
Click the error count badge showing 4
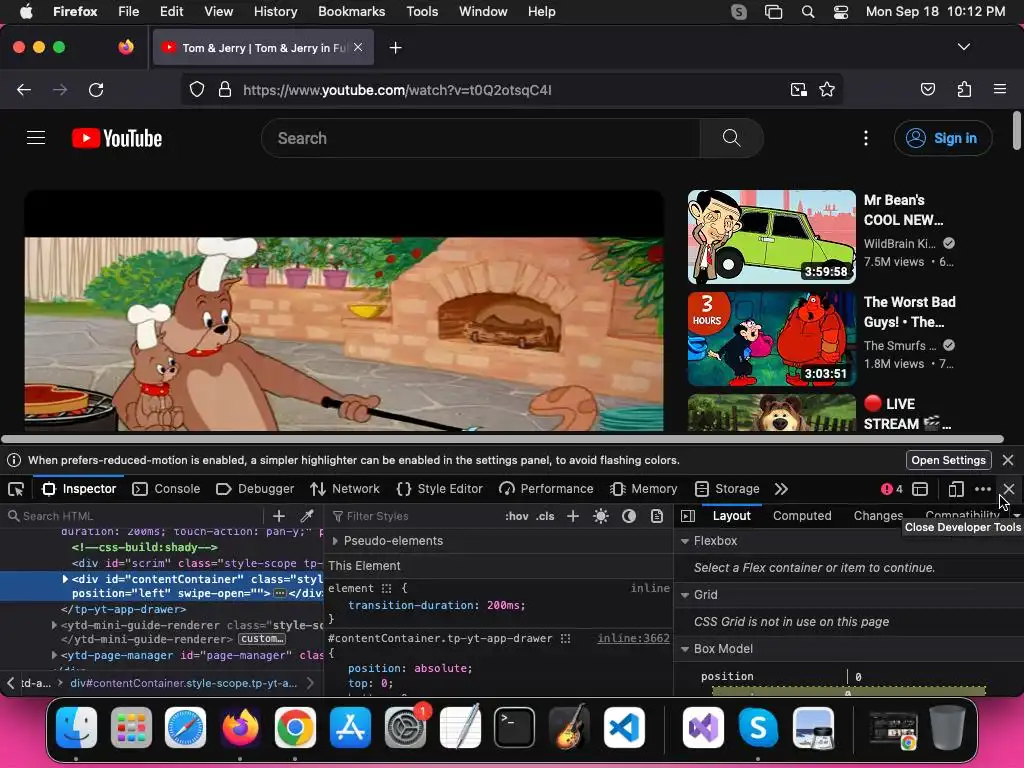pos(891,489)
